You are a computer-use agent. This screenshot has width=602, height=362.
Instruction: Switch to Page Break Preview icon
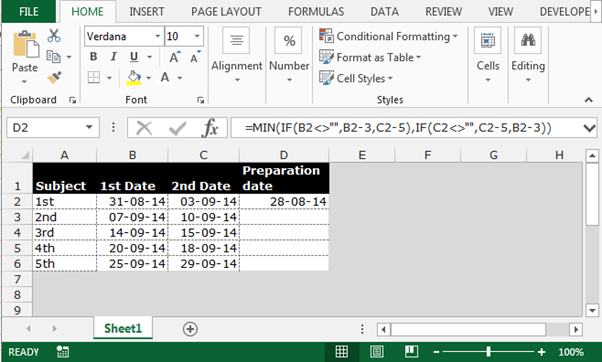[x=411, y=352]
